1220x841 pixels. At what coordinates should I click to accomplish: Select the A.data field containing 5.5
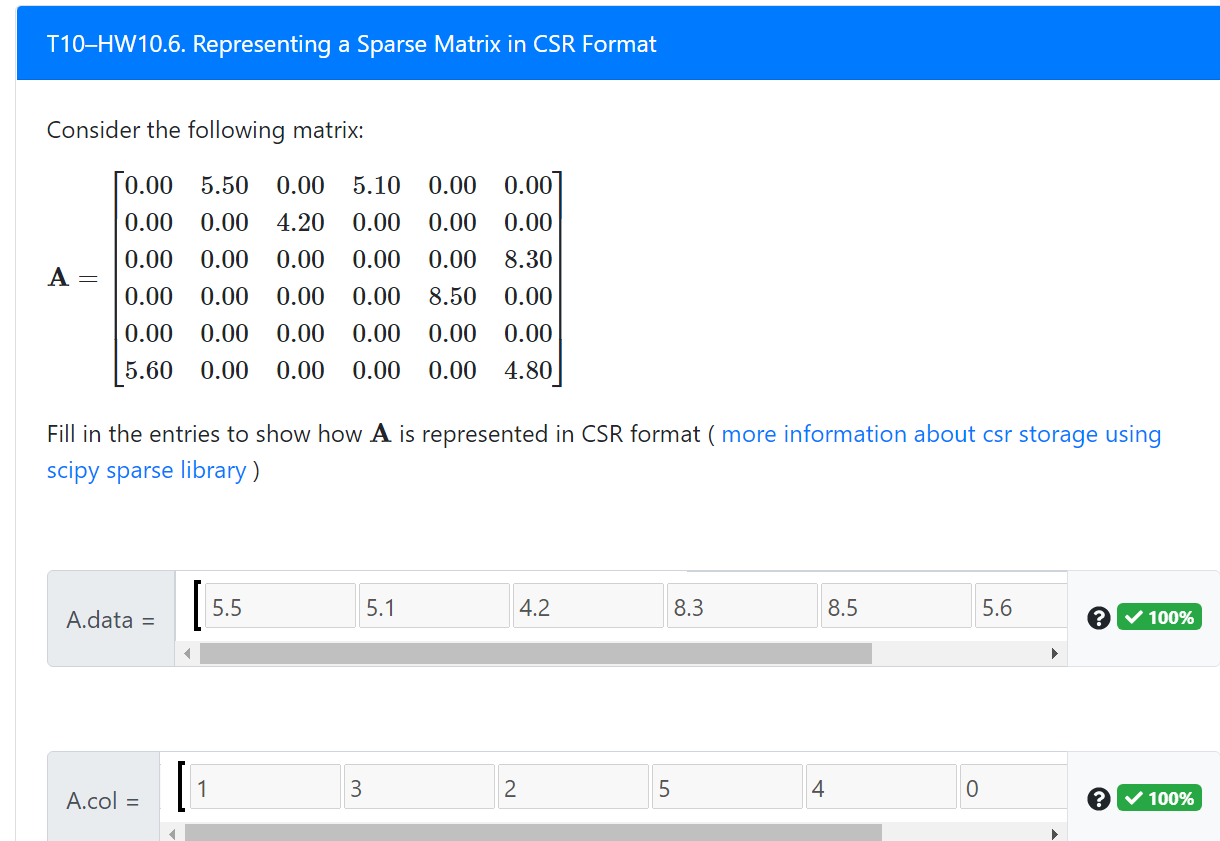280,605
